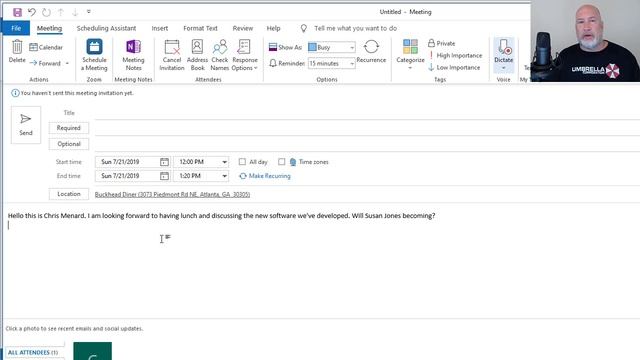
Task: Open the Categorize color menu
Action: point(410,54)
